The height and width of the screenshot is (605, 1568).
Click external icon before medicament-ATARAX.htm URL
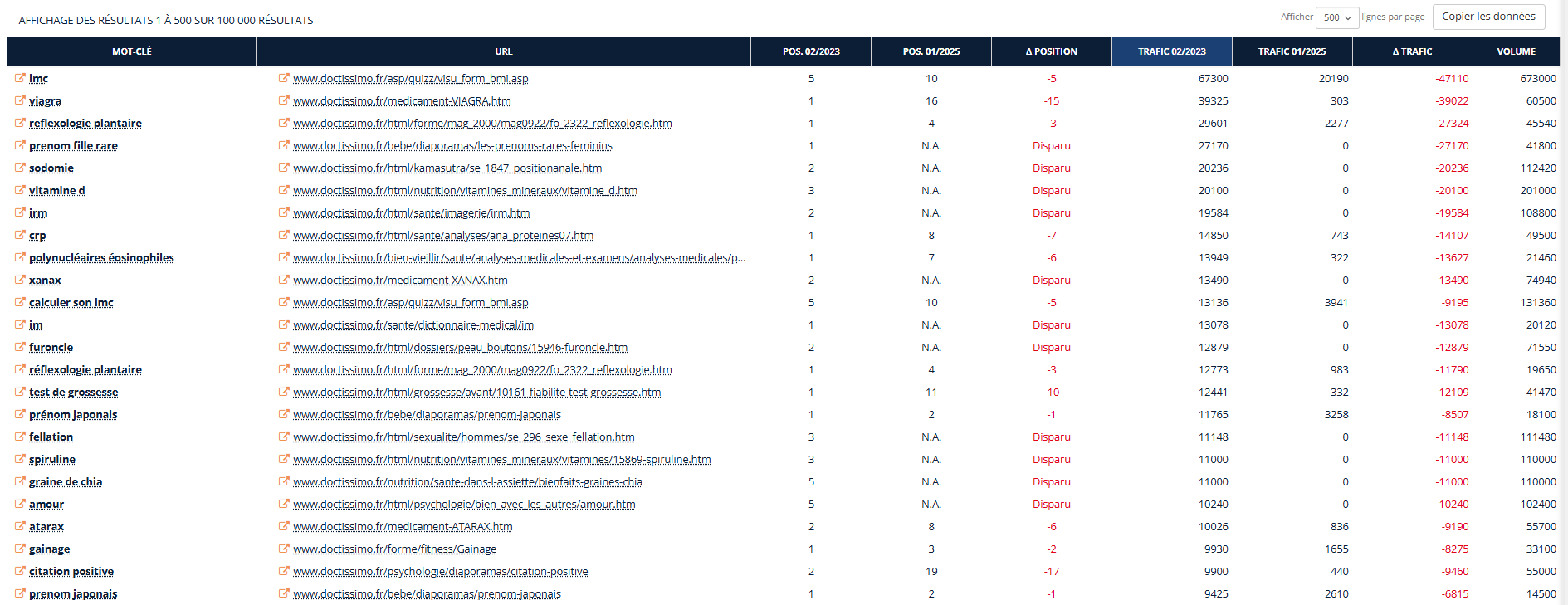pos(284,526)
